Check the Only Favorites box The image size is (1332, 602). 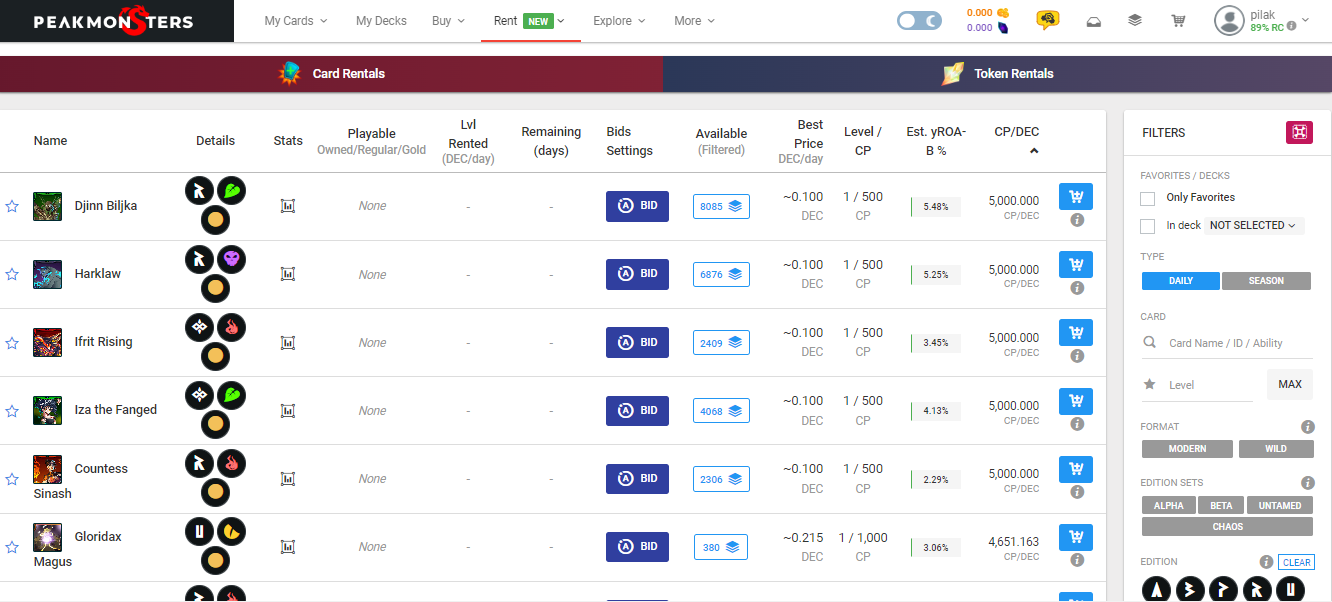1148,198
